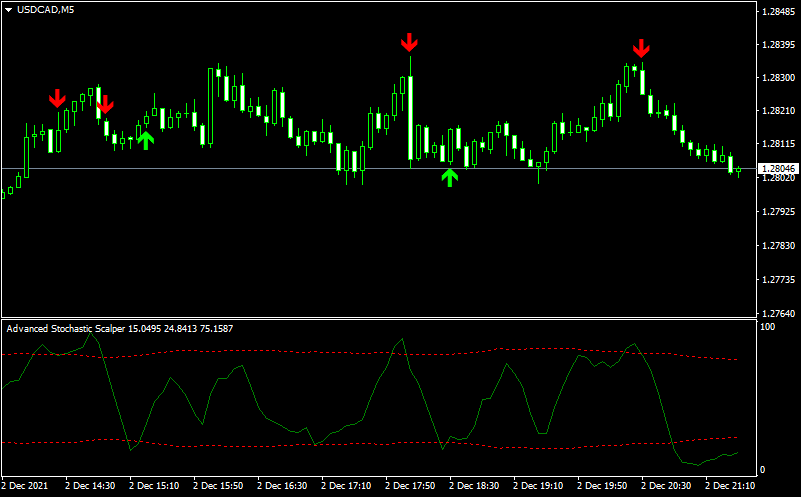Viewport: 801px width, 497px height.
Task: Click the 2 Dec 17:50 time label
Action: [x=410, y=486]
